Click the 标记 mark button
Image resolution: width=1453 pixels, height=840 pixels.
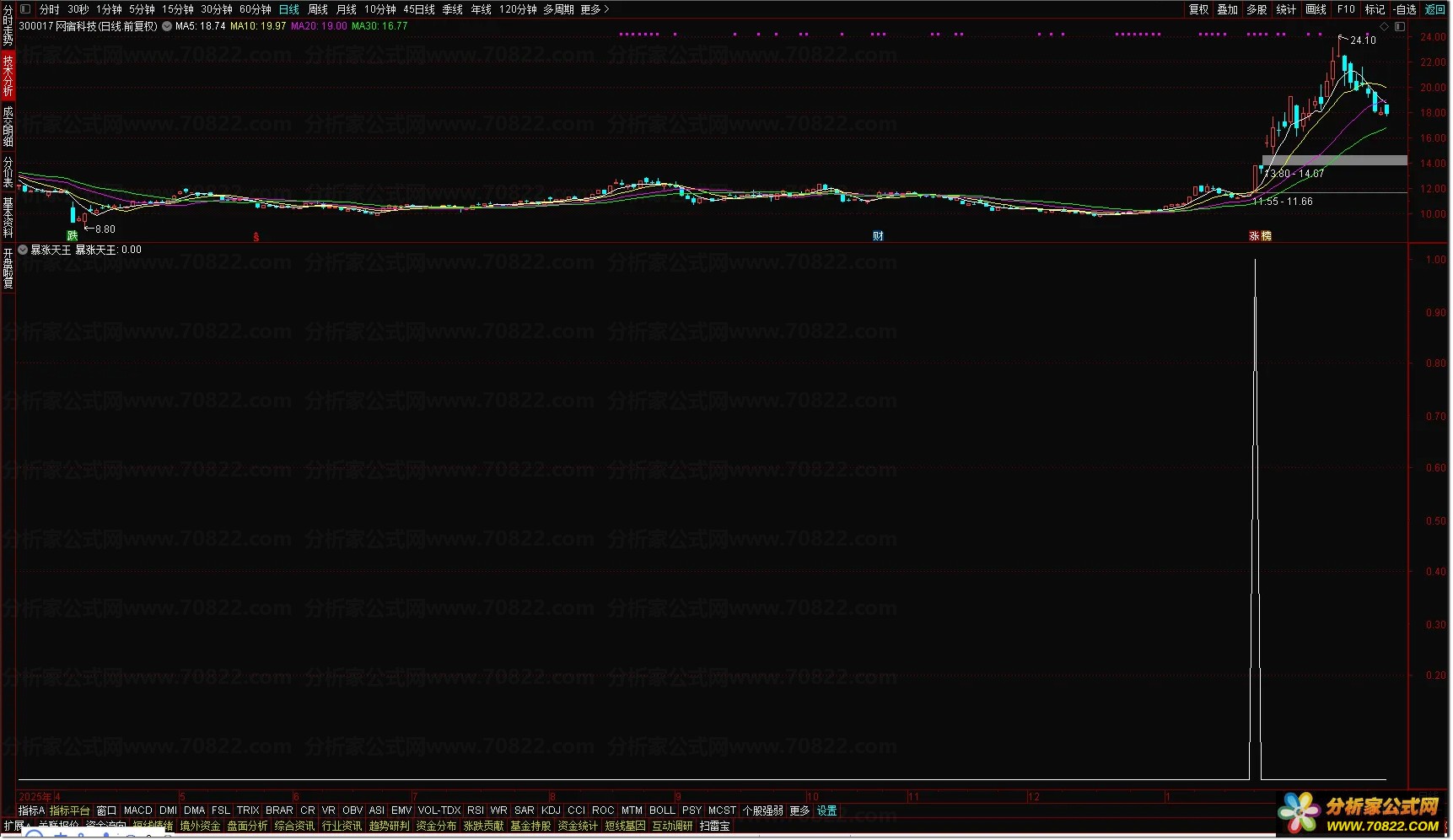pos(1375,9)
